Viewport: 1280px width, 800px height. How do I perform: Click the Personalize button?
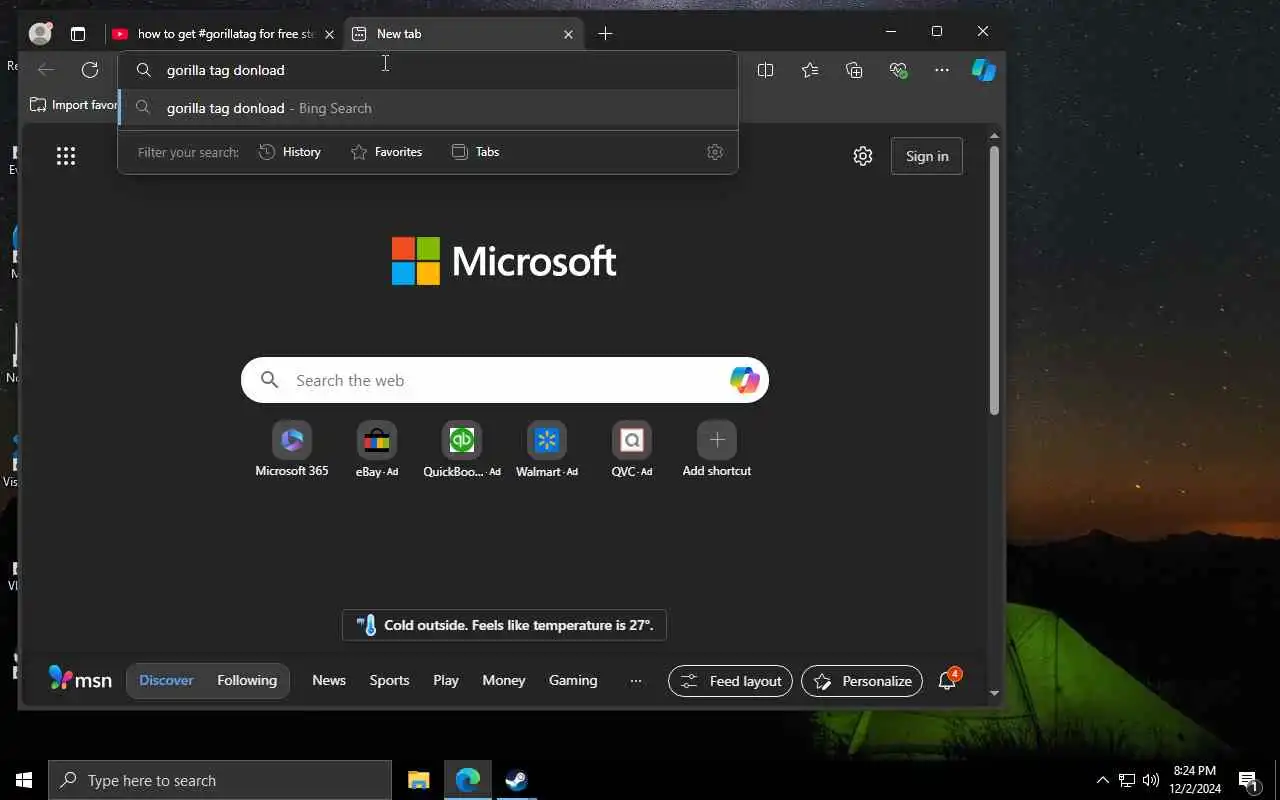pos(862,681)
